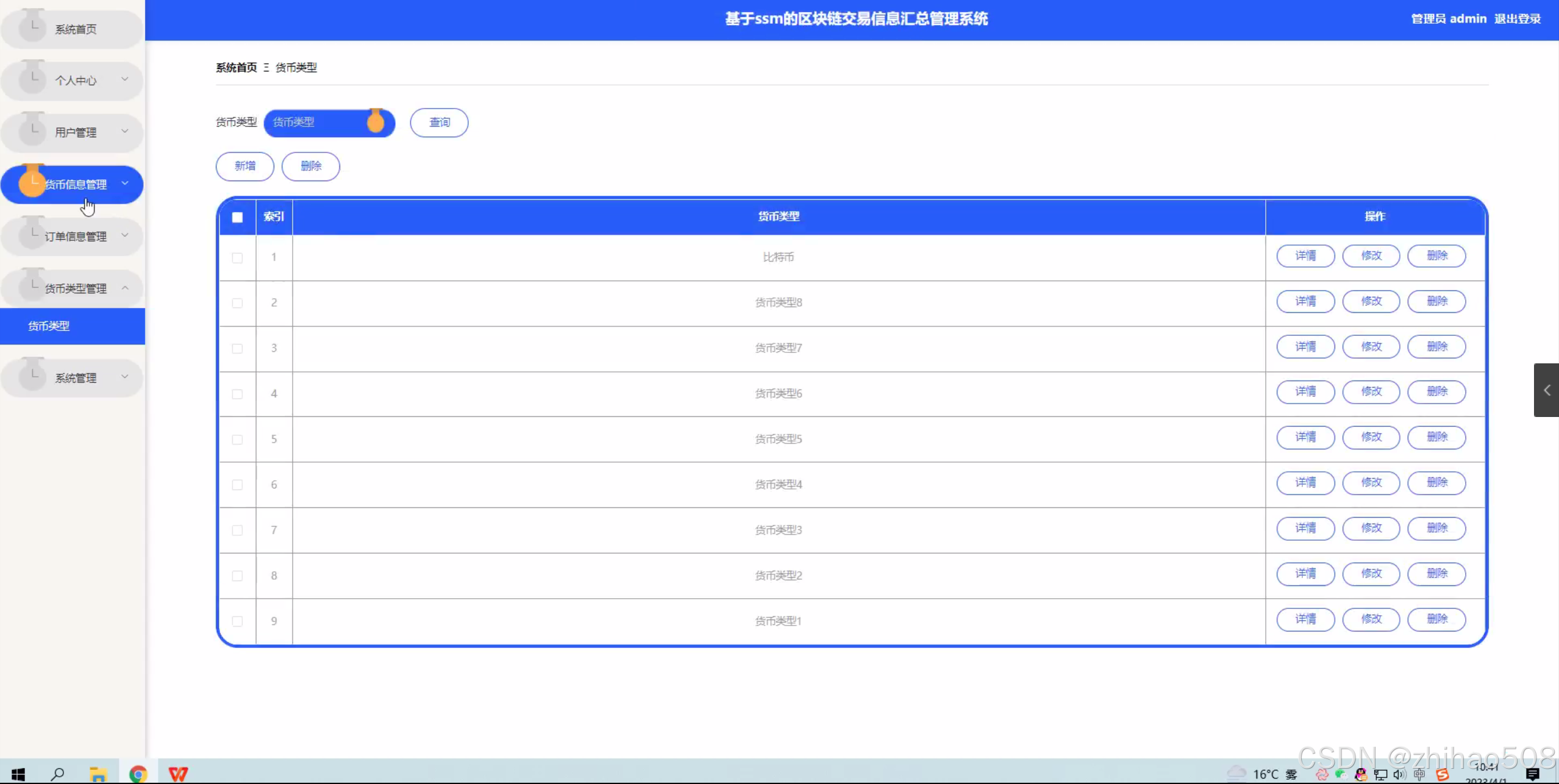This screenshot has width=1559, height=784.
Task: Click the orange icon on 货币信息管理
Action: [32, 183]
